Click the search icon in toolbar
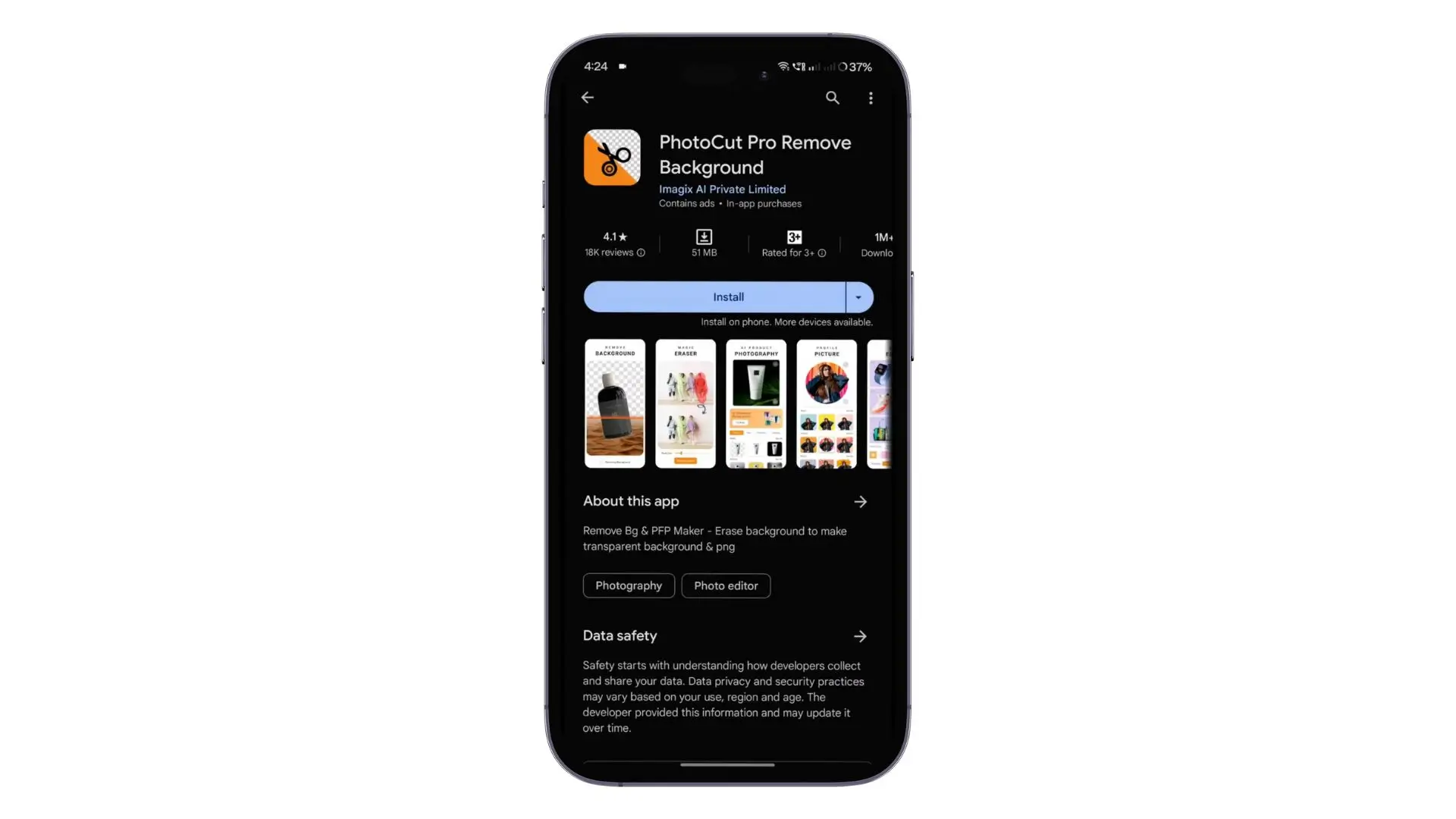This screenshot has height=819, width=1456. [833, 98]
